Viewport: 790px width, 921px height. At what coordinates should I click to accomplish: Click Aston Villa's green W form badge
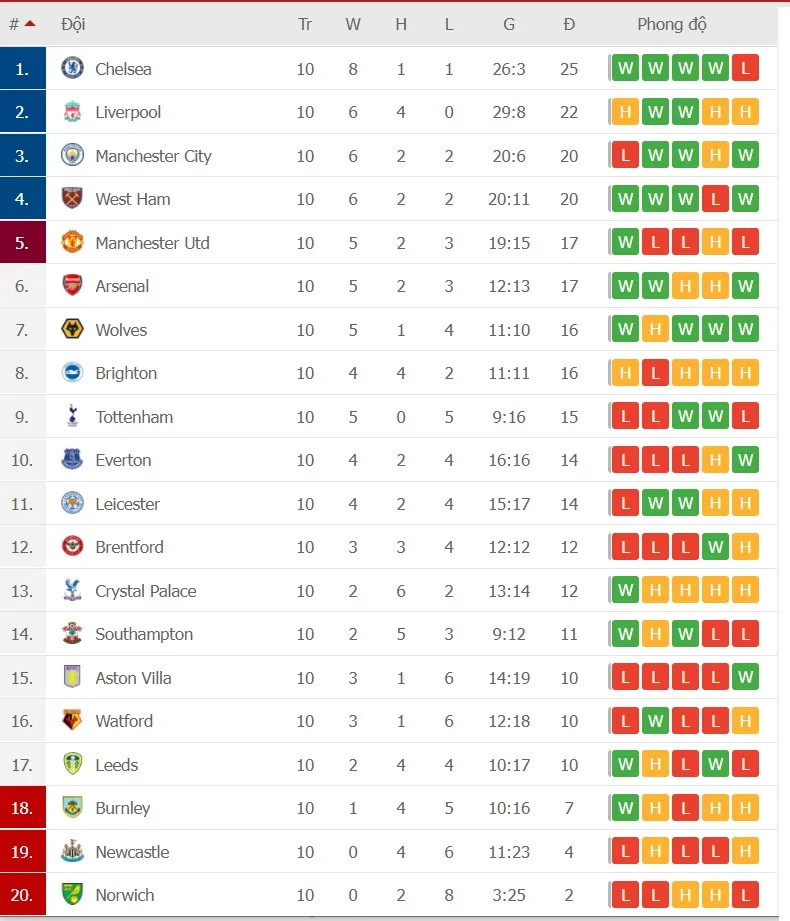point(745,678)
